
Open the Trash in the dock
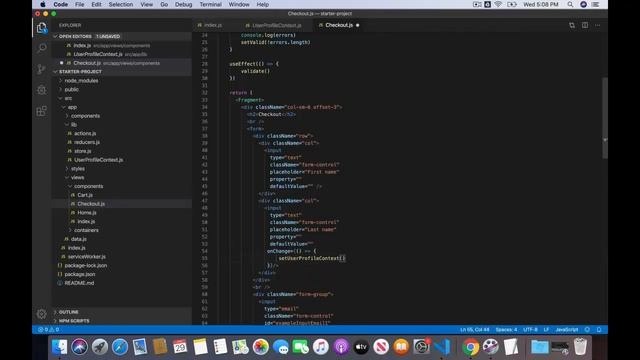(580, 347)
